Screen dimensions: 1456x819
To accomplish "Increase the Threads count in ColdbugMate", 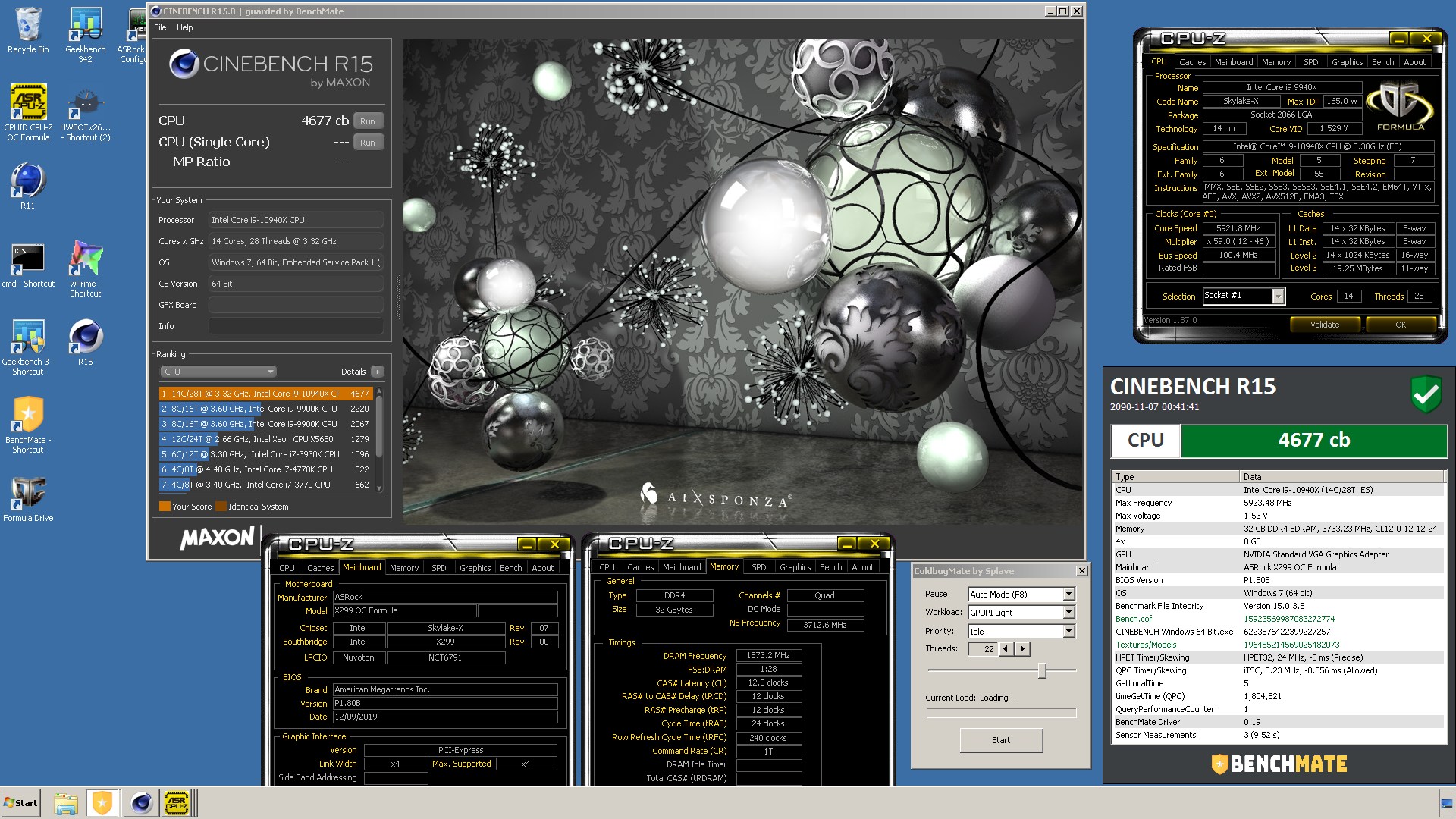I will pos(1022,649).
